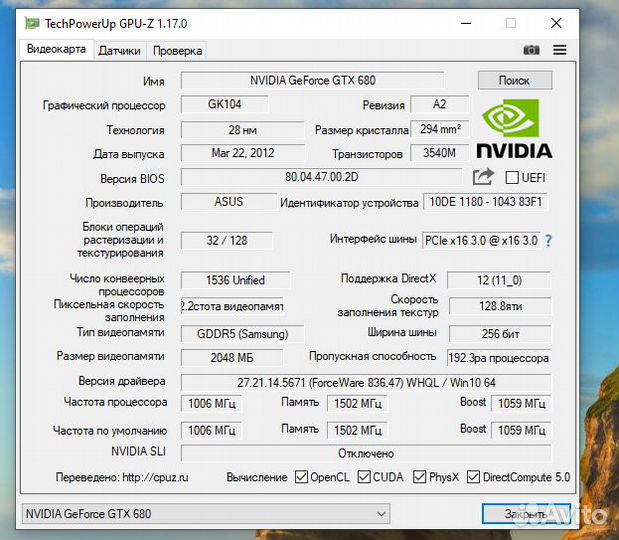Click the 294 mm² die size field
This screenshot has width=619, height=540.
439,129
